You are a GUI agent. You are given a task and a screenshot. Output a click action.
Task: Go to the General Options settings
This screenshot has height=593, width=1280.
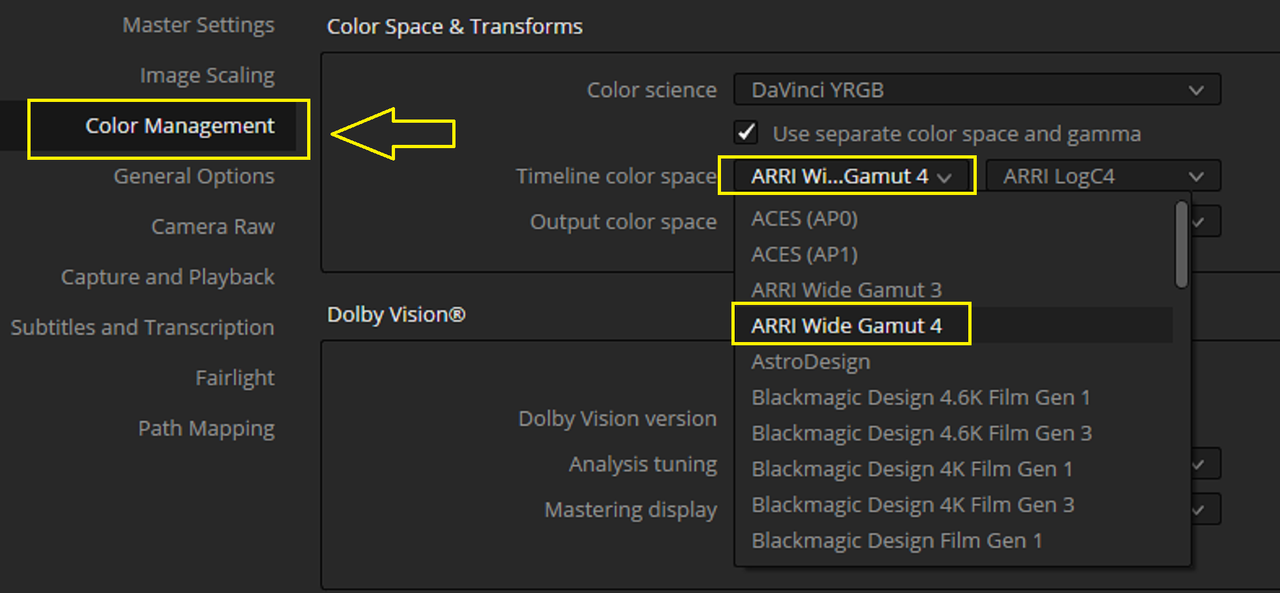point(194,176)
